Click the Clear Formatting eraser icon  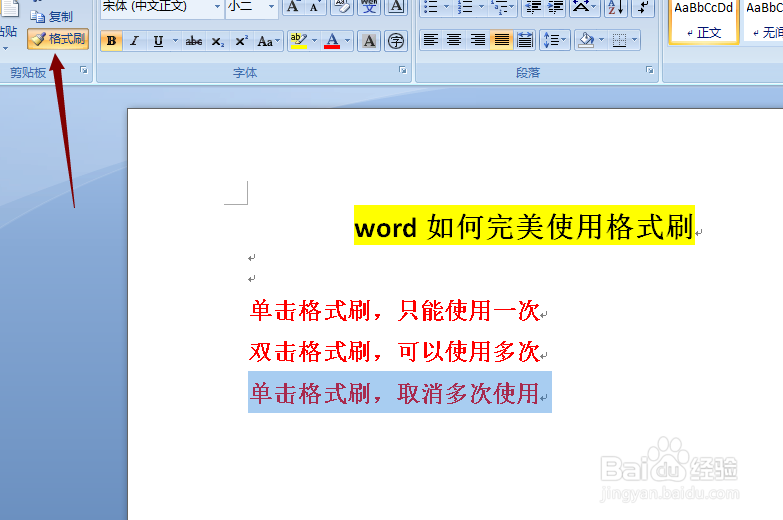tap(342, 7)
